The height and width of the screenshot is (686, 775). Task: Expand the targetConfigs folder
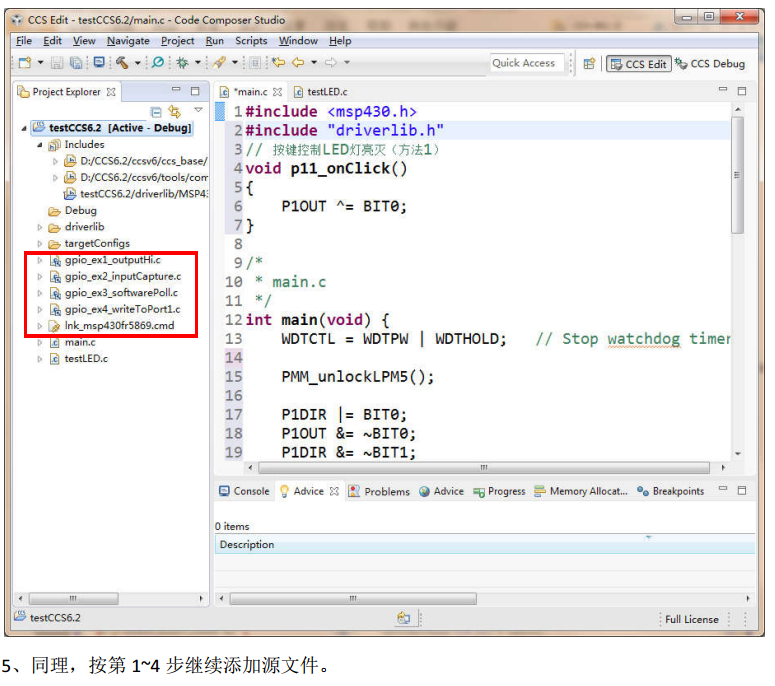tap(40, 244)
